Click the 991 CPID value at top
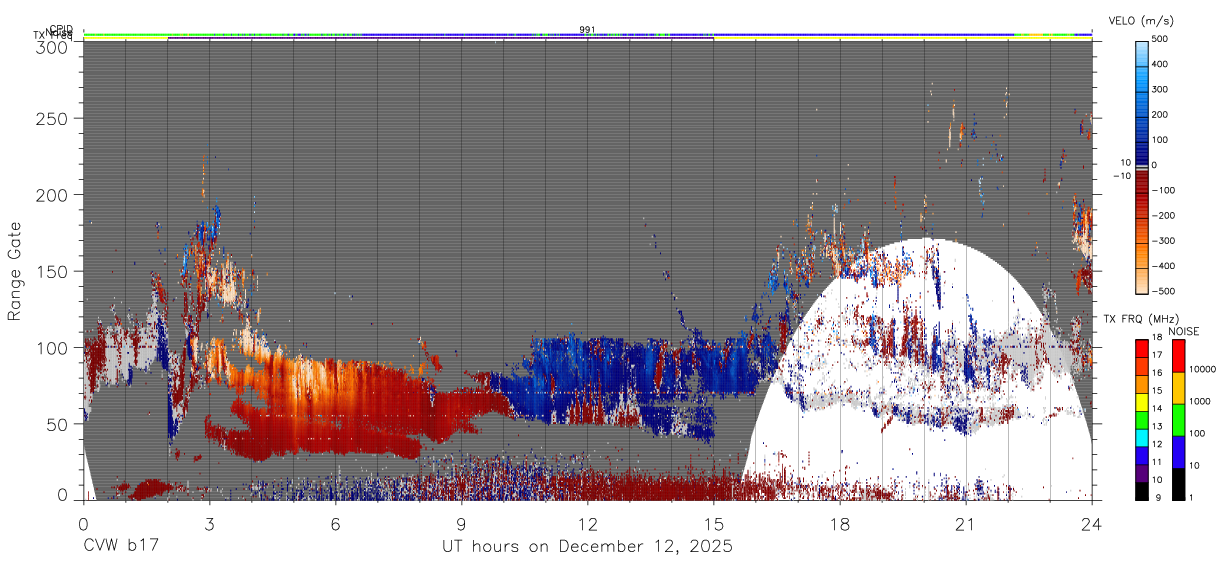Viewport: 1228px width, 567px height. (587, 29)
